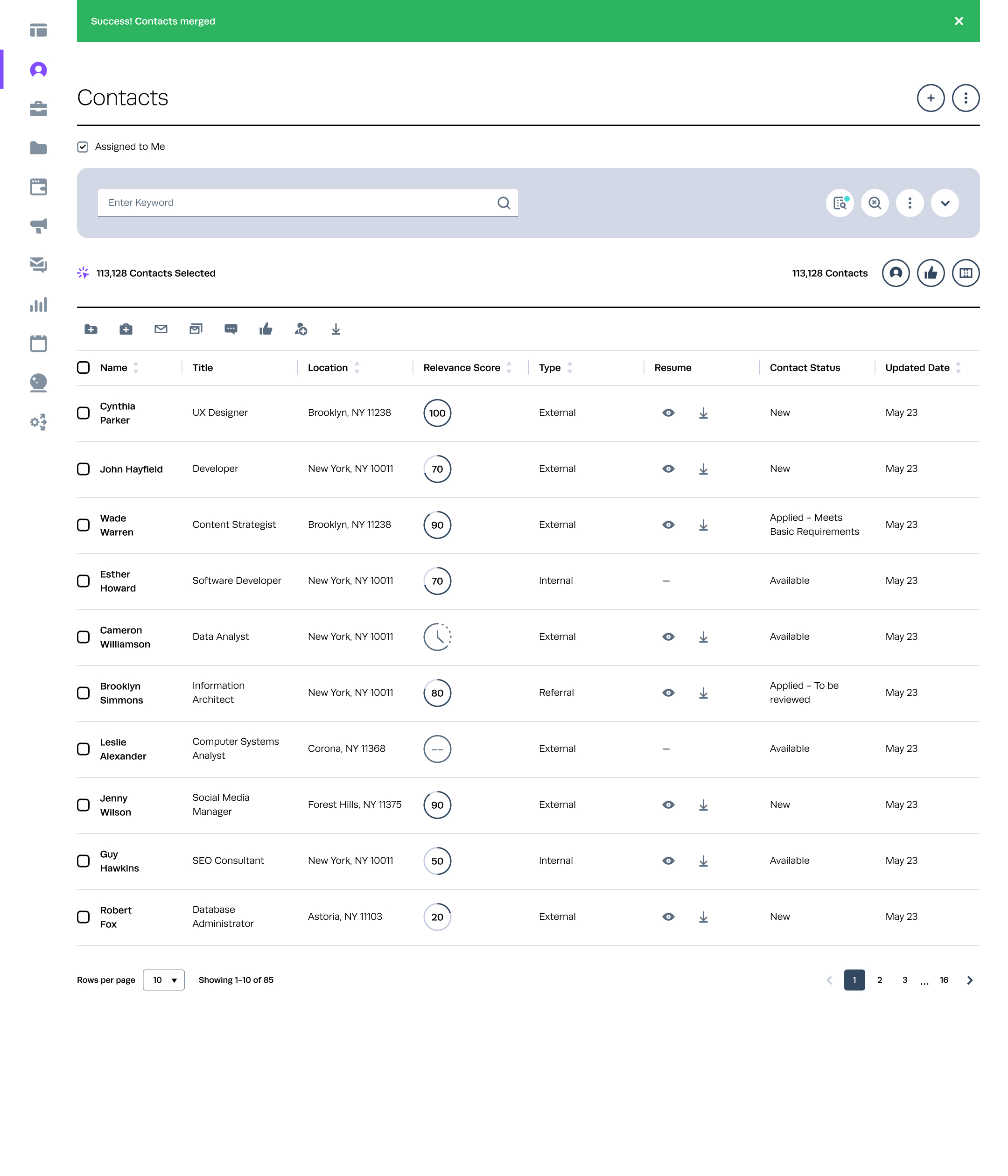Click the add contact plus button
This screenshot has width=1008, height=1176.
coord(930,98)
